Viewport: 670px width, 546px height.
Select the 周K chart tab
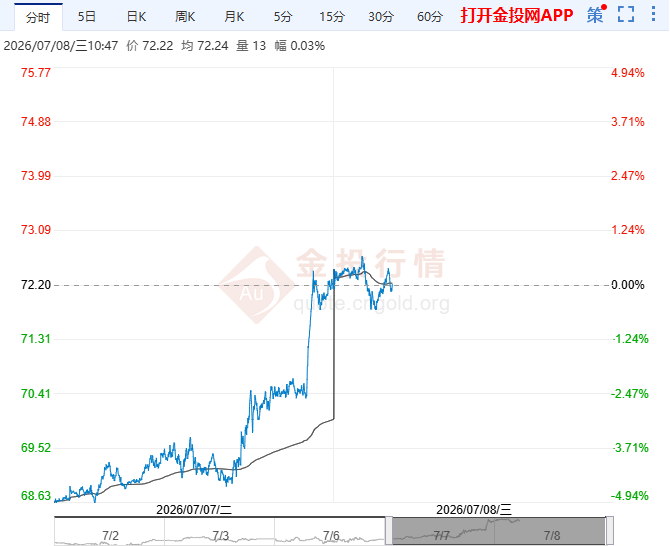click(185, 17)
